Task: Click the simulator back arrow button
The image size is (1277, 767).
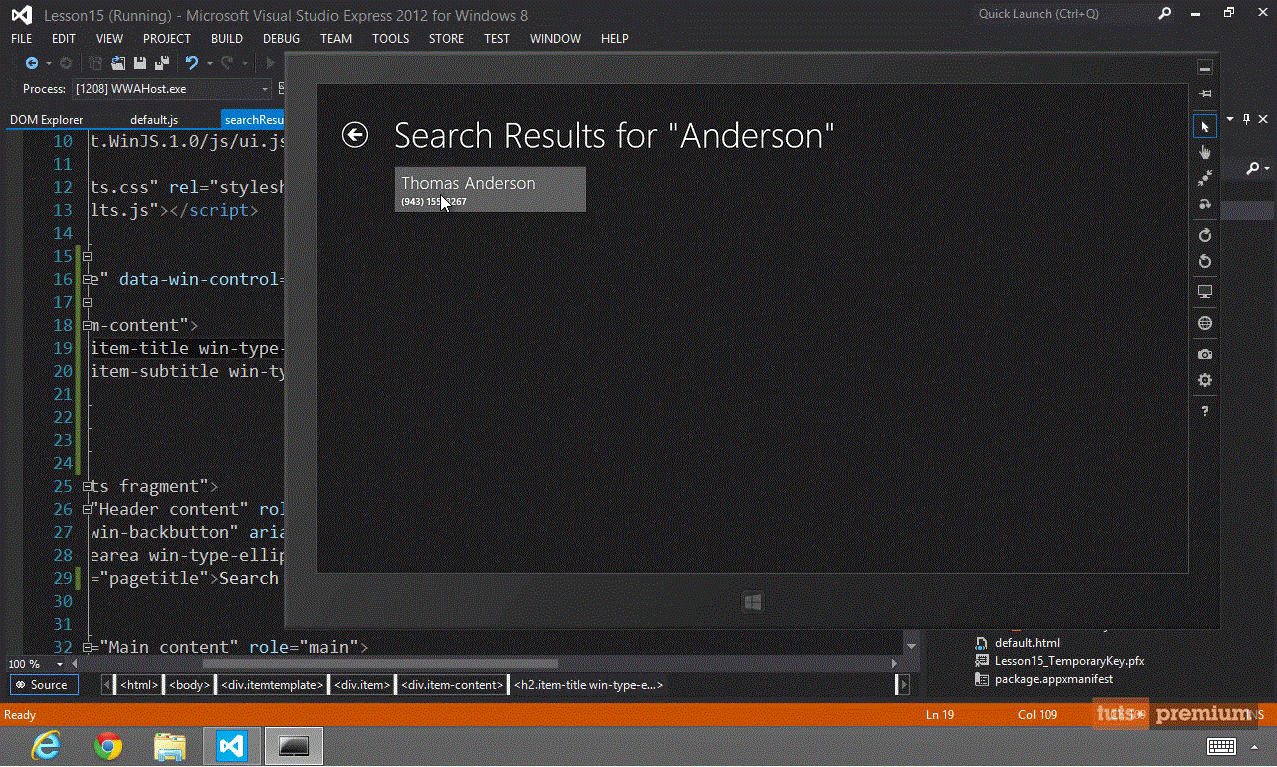Action: (x=355, y=135)
